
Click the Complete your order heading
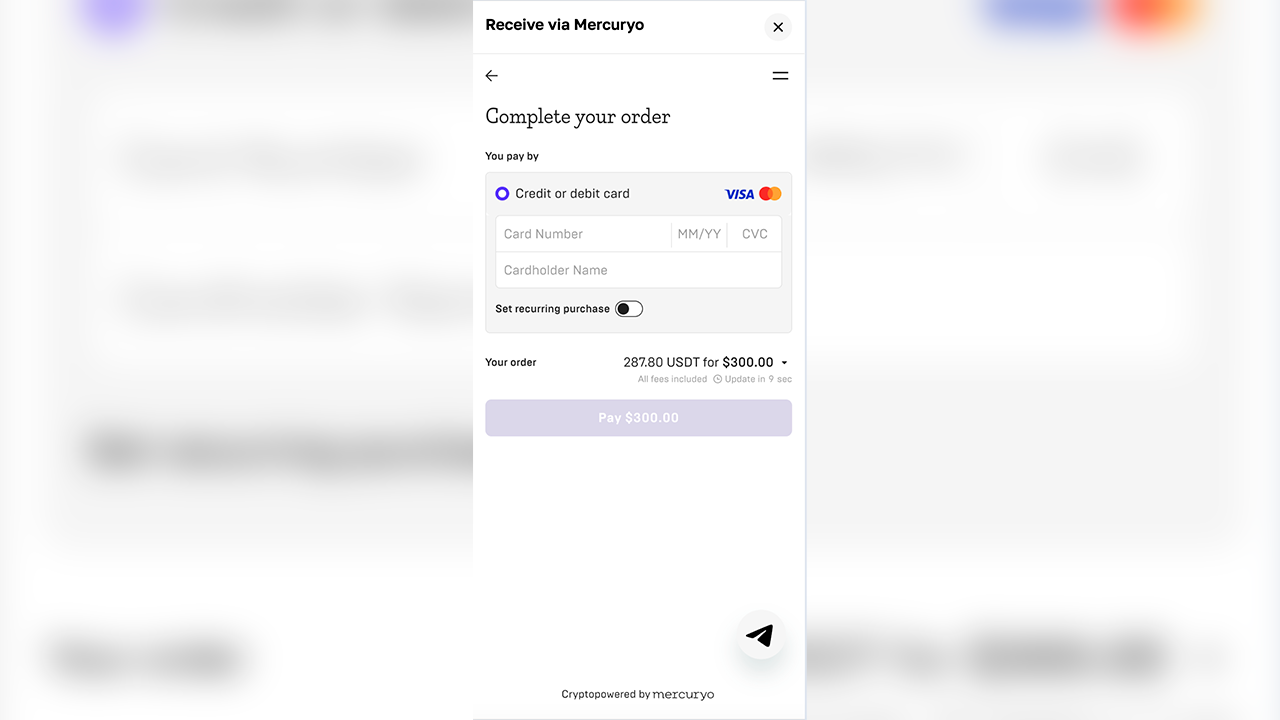click(577, 117)
